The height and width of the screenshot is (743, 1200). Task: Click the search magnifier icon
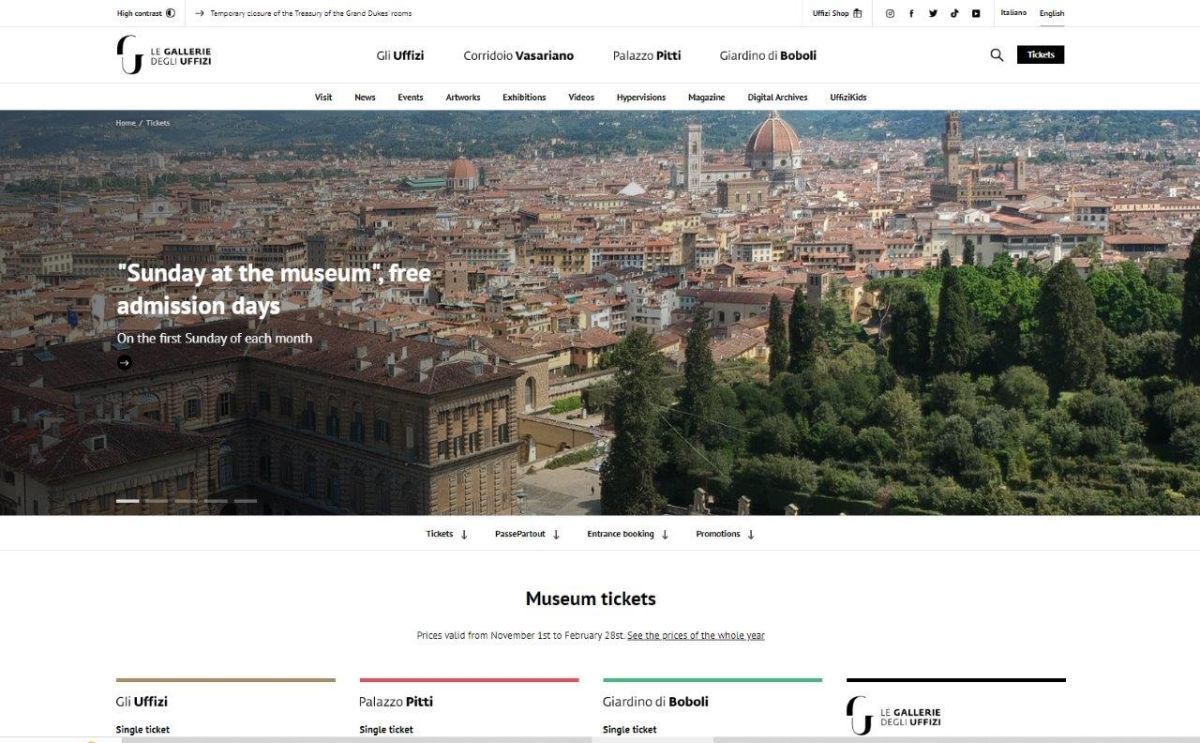996,55
